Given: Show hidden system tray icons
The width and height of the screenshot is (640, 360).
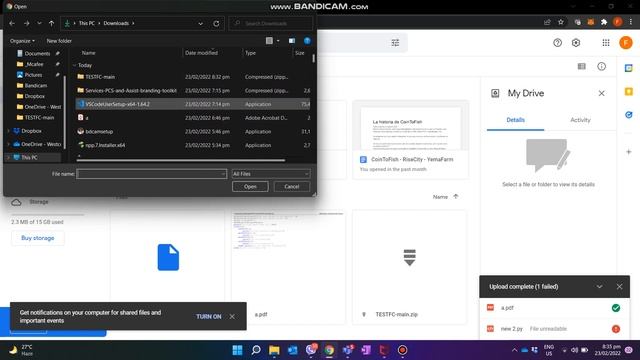Looking at the screenshot, I should pos(514,350).
